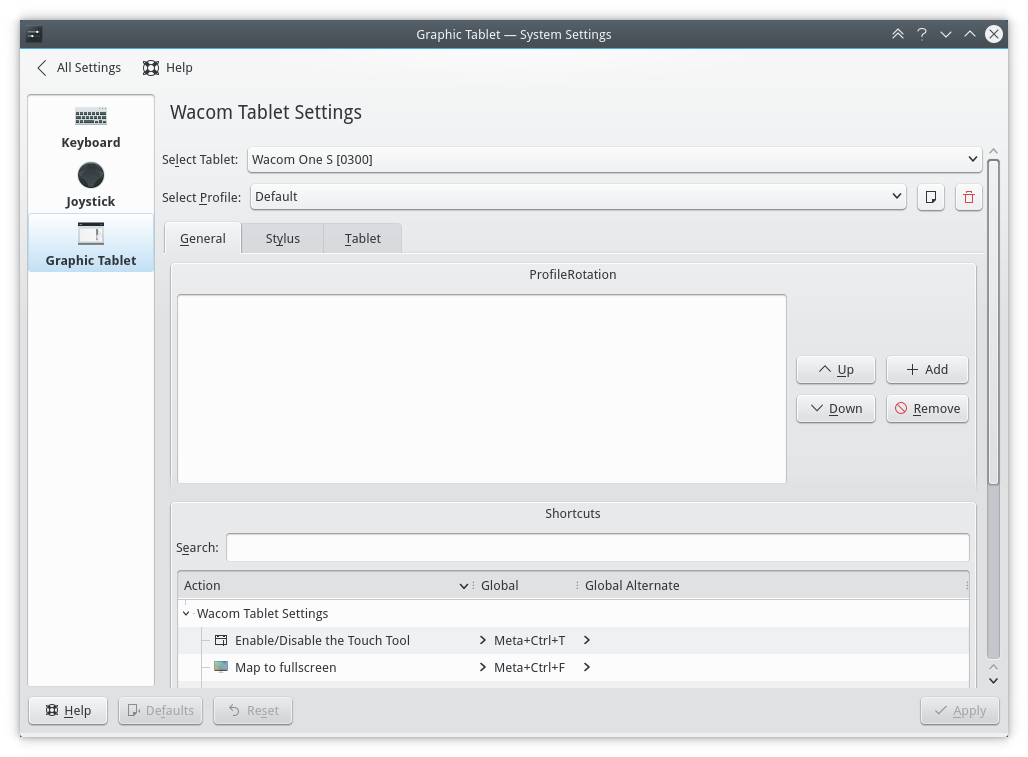Viewport: 1028px width, 757px height.
Task: Open the Select Profile dropdown
Action: pos(578,197)
